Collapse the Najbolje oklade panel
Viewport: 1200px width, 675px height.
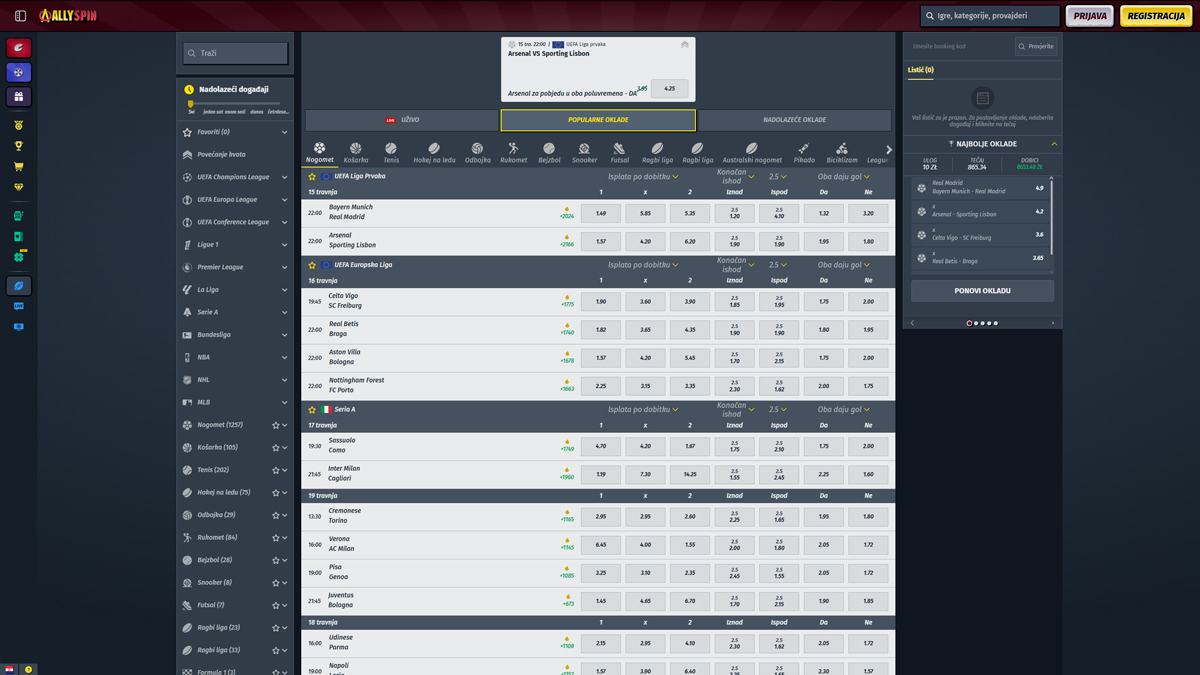point(1054,144)
